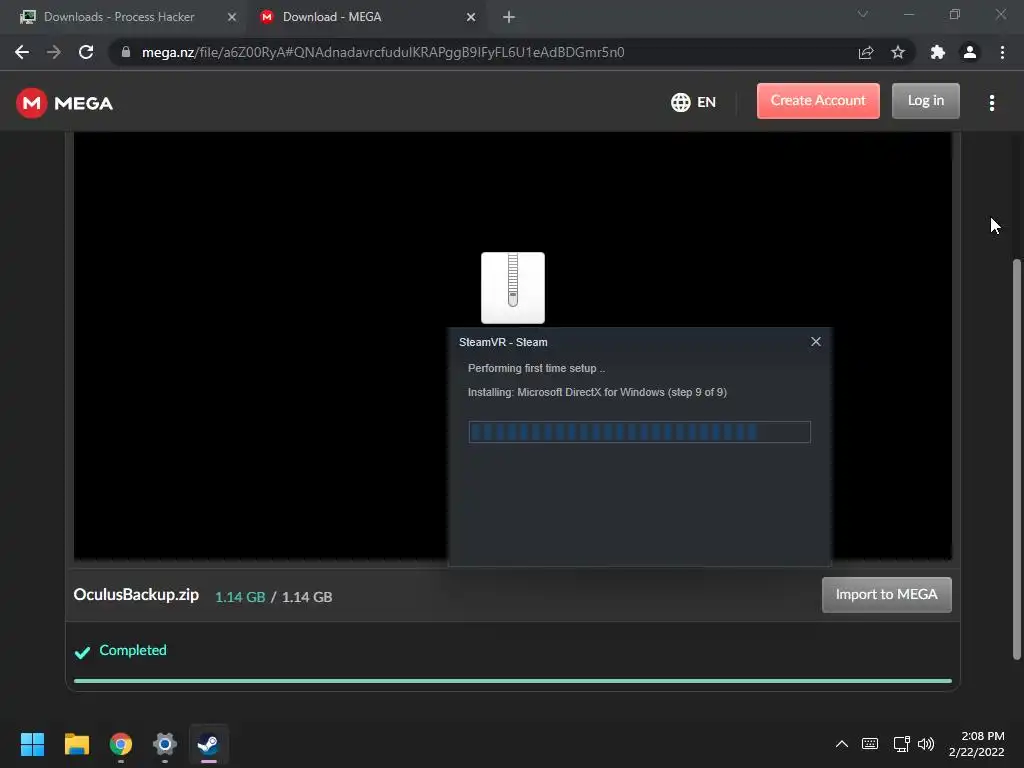Click the SteamVR - Steam dialog title

[503, 342]
